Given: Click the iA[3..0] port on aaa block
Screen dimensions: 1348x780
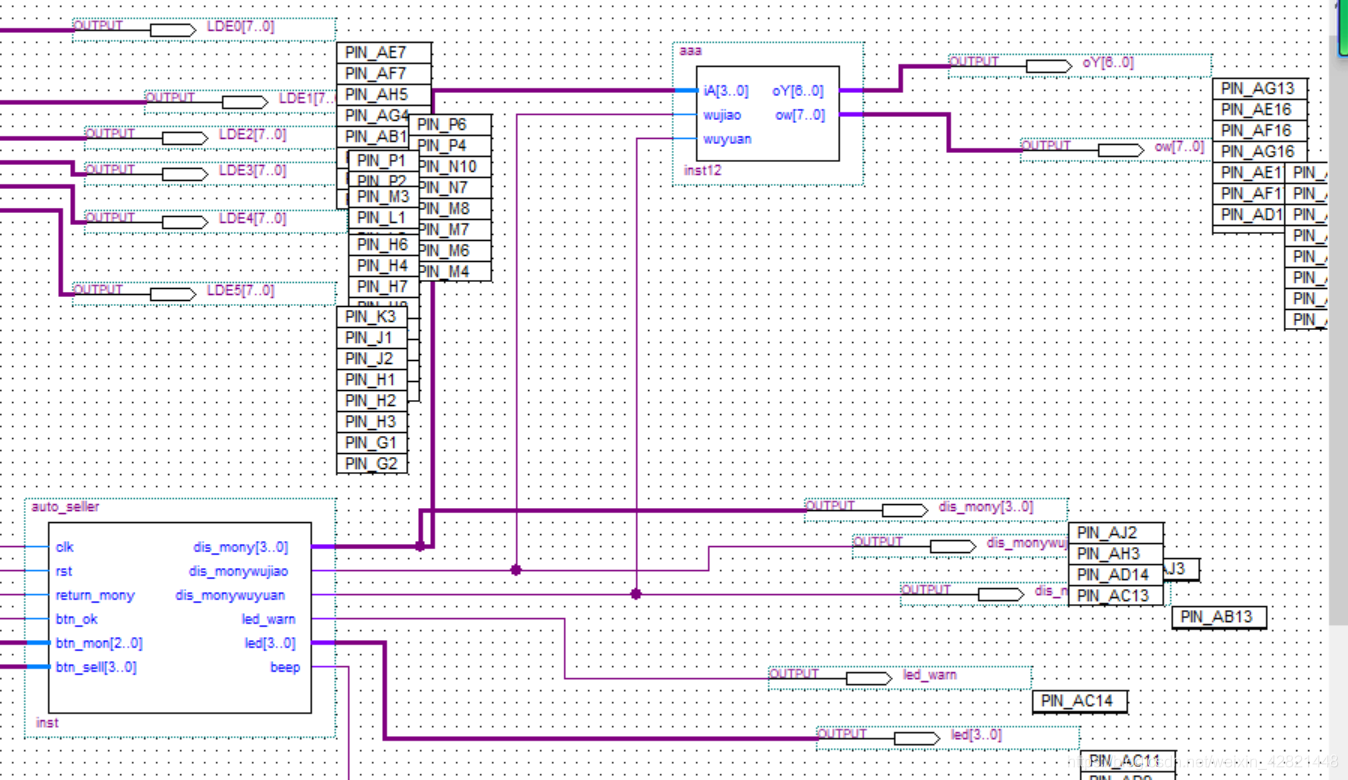Looking at the screenshot, I should pyautogui.click(x=726, y=91).
